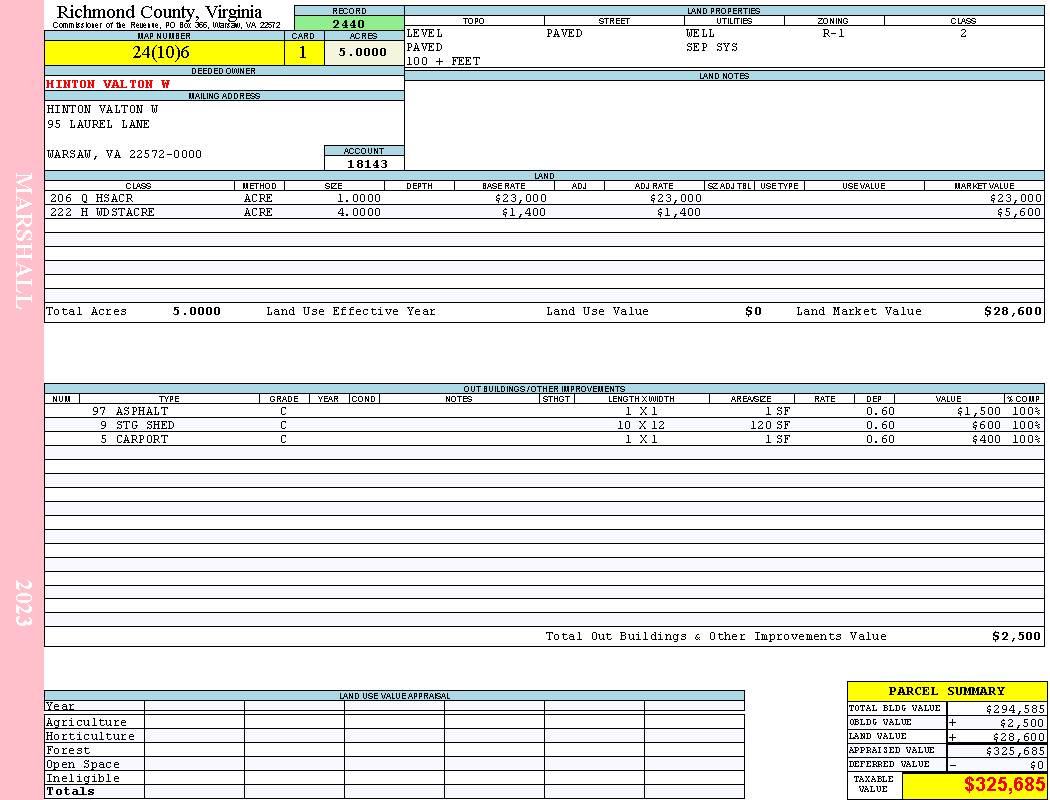The width and height of the screenshot is (1050, 800).
Task: Click STG SHED outbuilding row type
Action: coord(145,425)
